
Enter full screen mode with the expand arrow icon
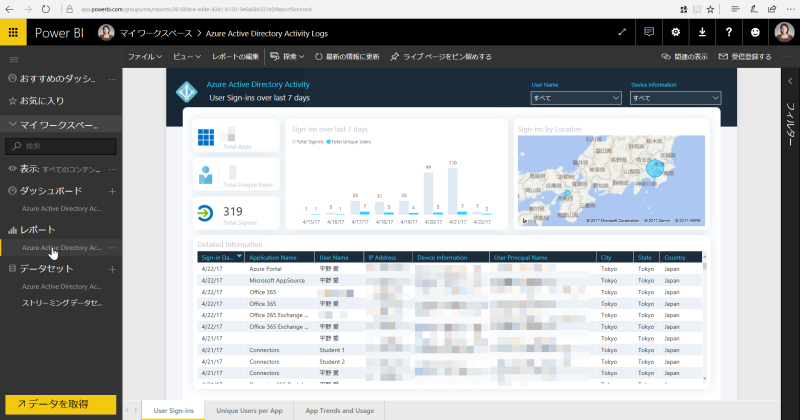[622, 32]
